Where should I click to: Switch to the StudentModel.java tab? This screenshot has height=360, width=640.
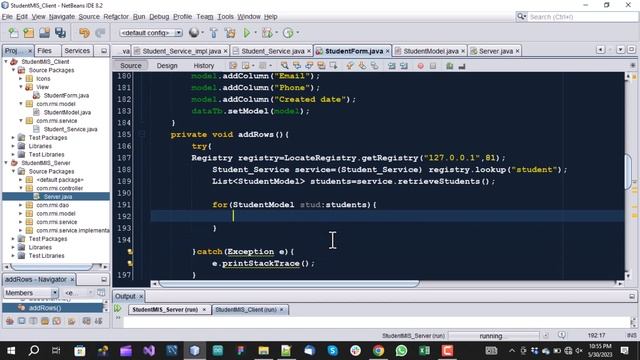[430, 51]
